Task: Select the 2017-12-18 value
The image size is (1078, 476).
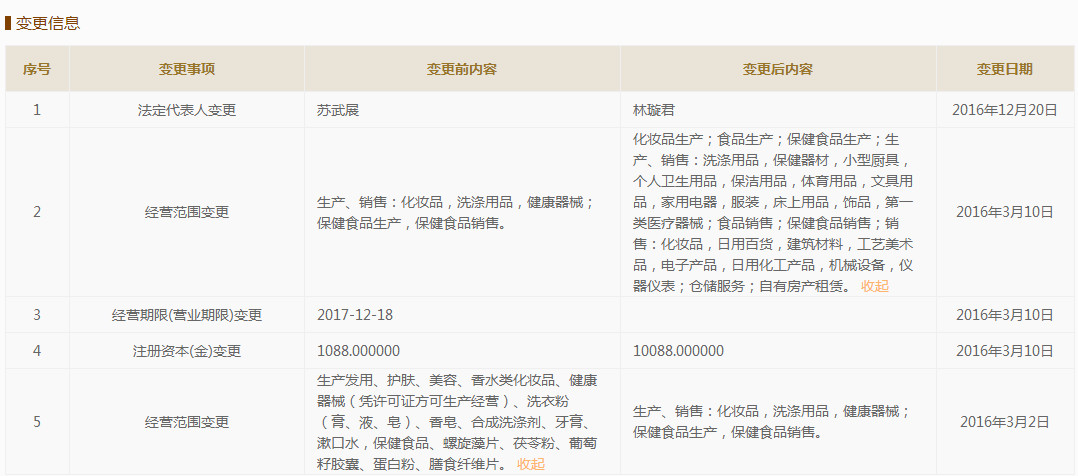Action: pos(355,315)
